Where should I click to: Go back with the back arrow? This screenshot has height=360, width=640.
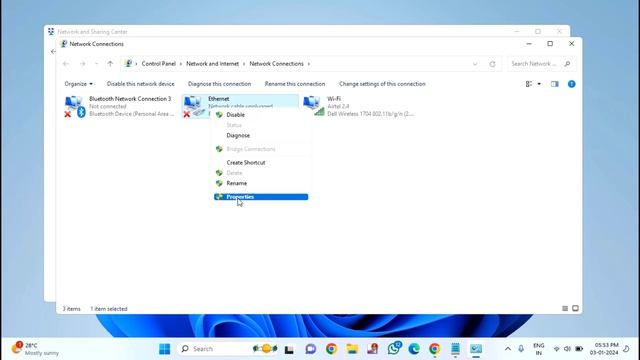point(66,64)
